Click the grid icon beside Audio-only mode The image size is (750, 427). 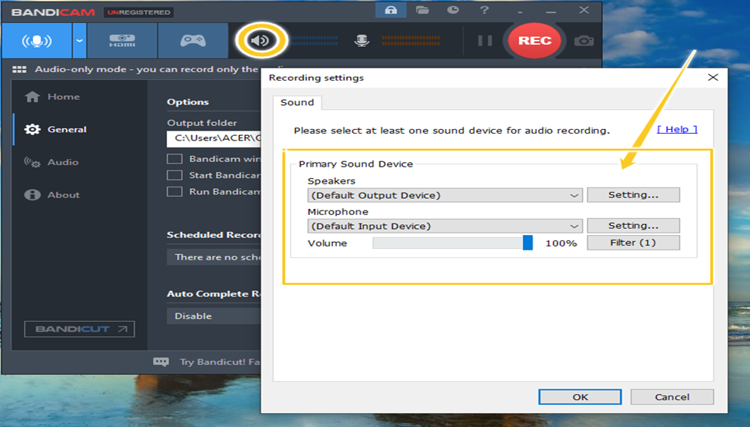(19, 70)
